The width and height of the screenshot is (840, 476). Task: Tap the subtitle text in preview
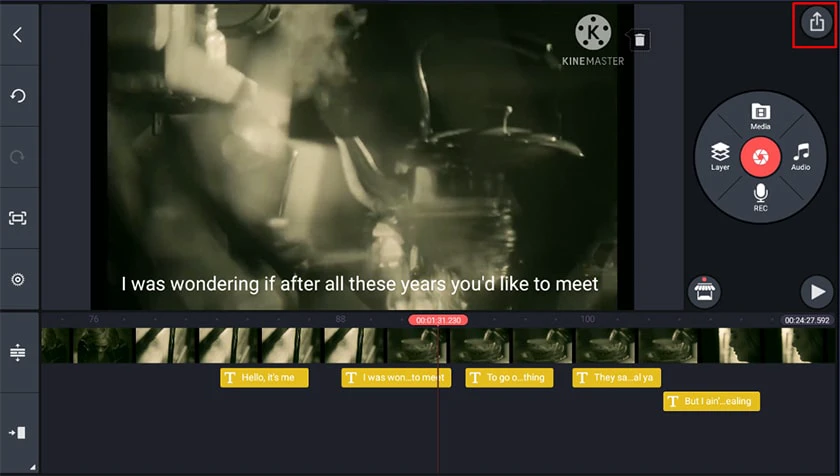359,284
